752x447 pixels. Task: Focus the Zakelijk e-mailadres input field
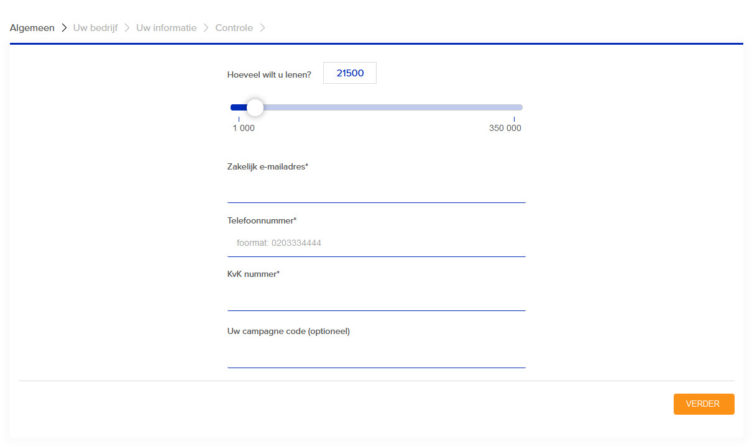pos(376,189)
